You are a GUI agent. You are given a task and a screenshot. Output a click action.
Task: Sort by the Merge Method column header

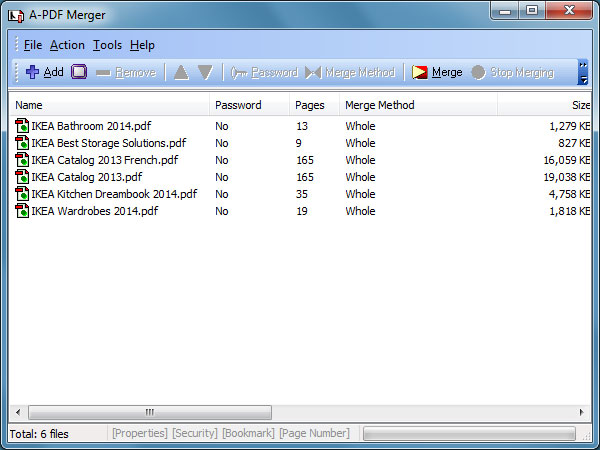pyautogui.click(x=418, y=105)
